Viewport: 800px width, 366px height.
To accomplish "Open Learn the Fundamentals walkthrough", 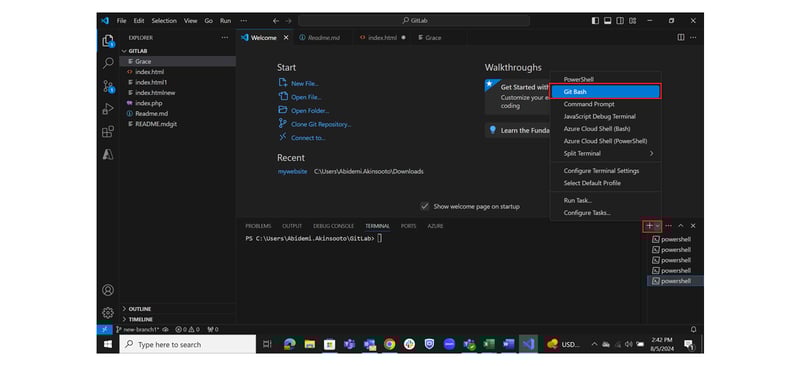I will [x=517, y=130].
